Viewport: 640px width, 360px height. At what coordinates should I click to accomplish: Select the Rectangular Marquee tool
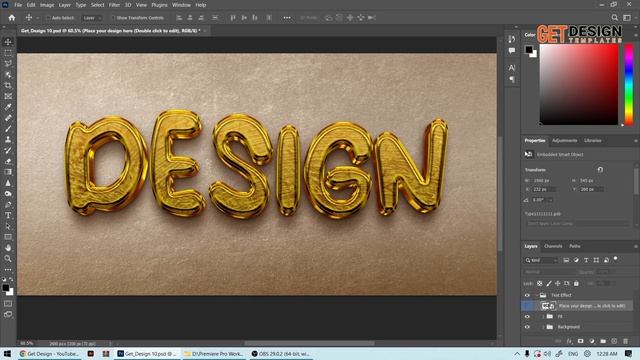[8, 53]
